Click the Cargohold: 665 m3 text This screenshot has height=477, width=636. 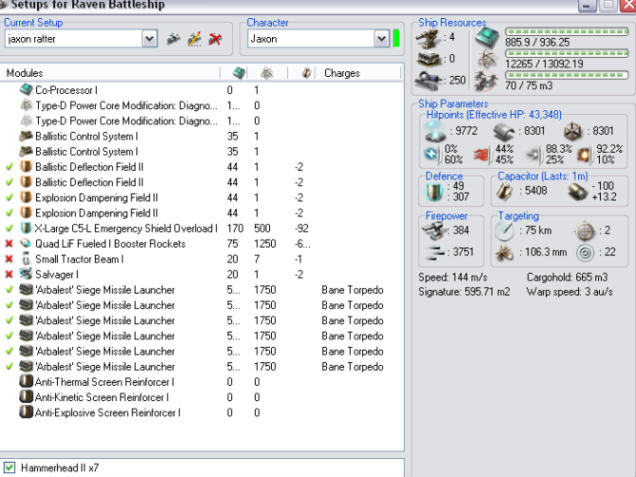pos(567,277)
